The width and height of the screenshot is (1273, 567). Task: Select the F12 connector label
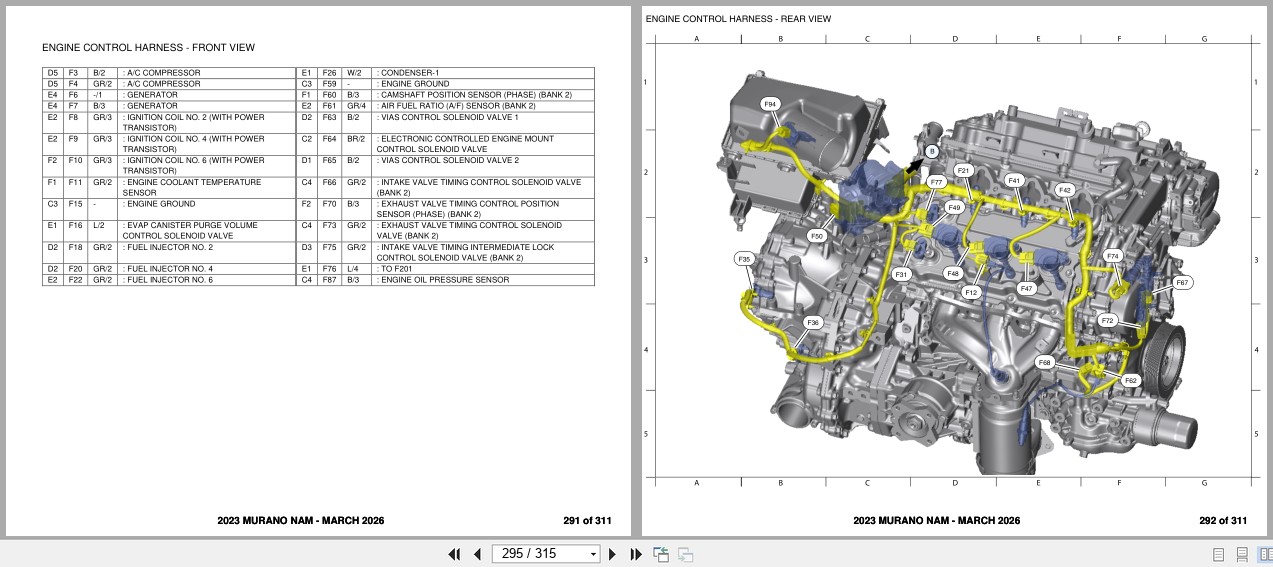971,293
